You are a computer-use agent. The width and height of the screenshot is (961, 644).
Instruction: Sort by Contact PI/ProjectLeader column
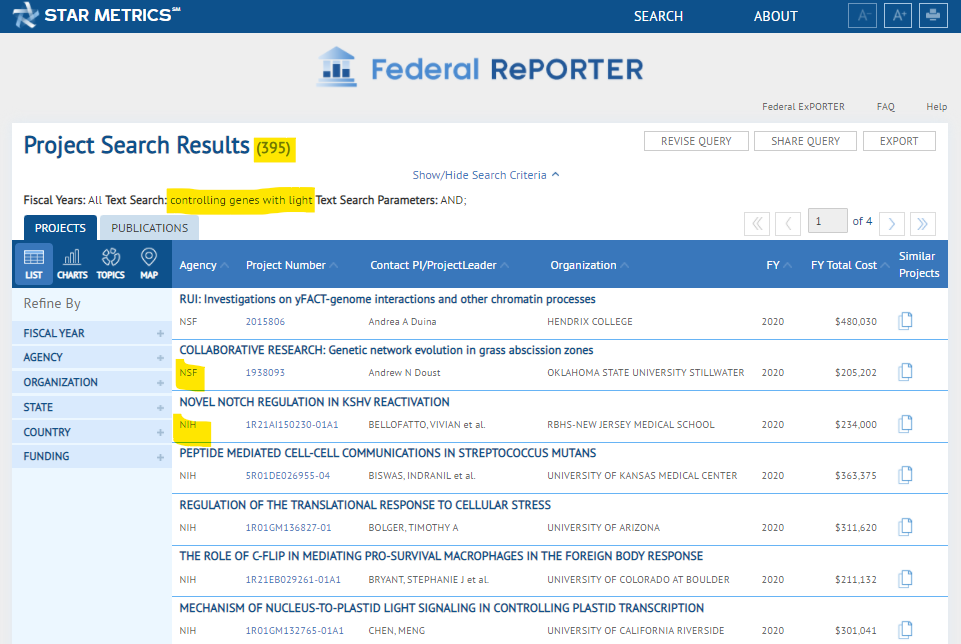click(439, 265)
